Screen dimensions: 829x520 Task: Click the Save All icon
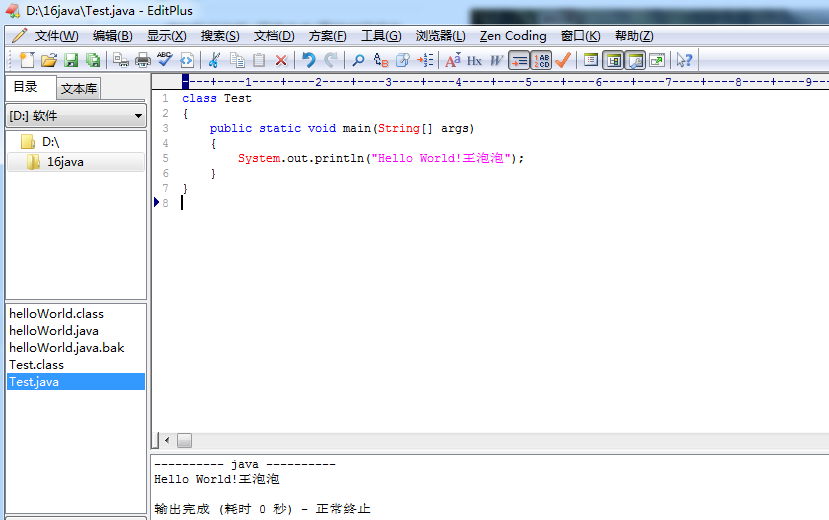click(93, 60)
